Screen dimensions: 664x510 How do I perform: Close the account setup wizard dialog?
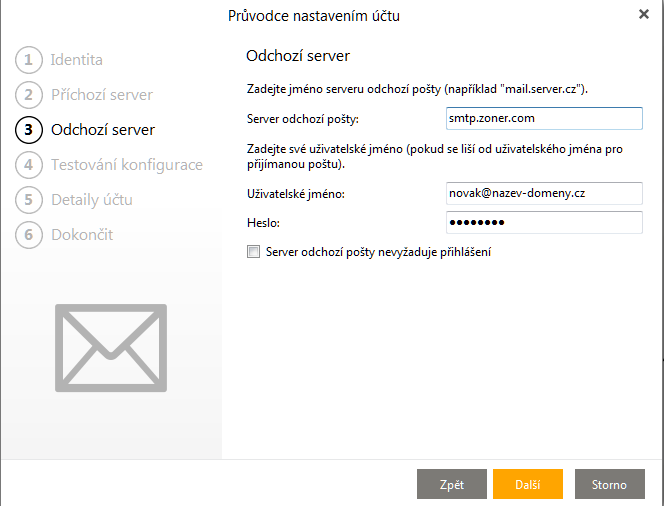click(x=644, y=14)
